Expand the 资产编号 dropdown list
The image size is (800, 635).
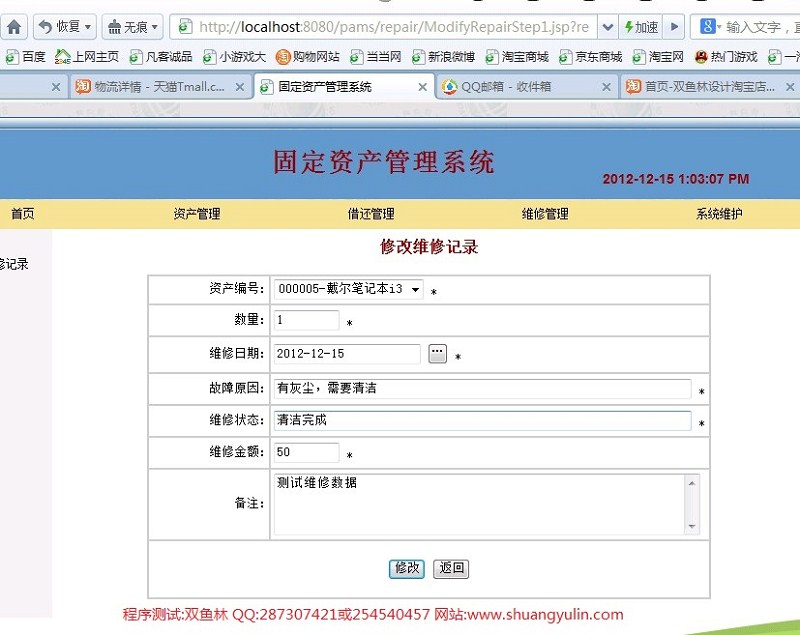click(x=348, y=289)
